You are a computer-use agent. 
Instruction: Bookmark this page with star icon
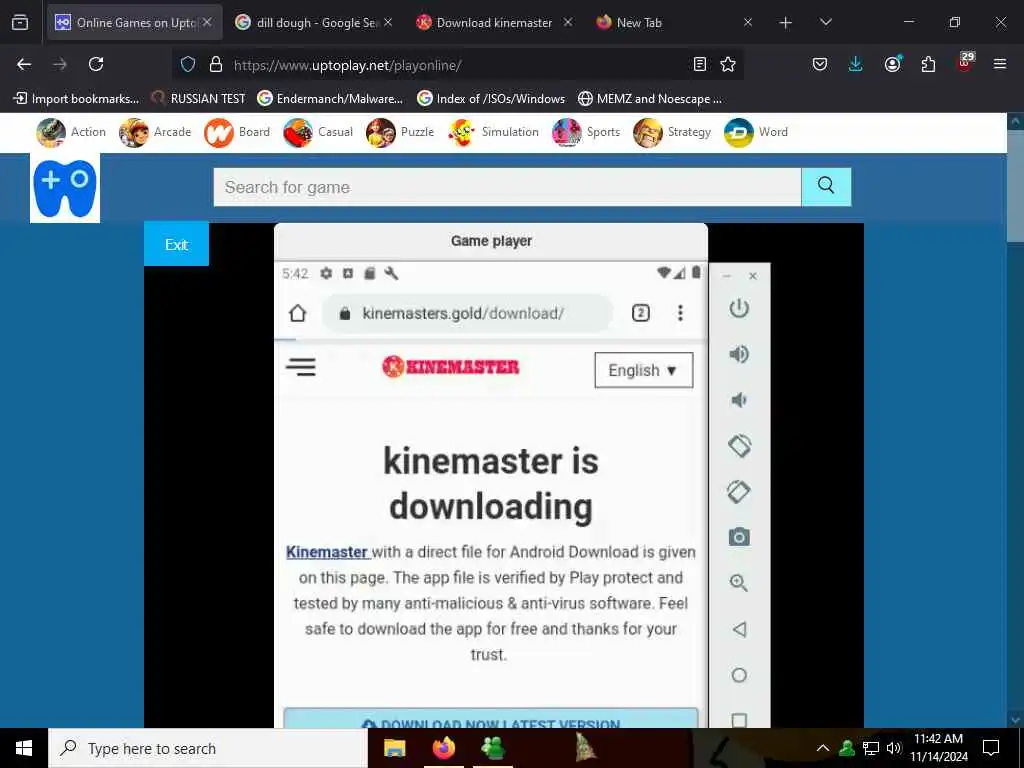[728, 64]
